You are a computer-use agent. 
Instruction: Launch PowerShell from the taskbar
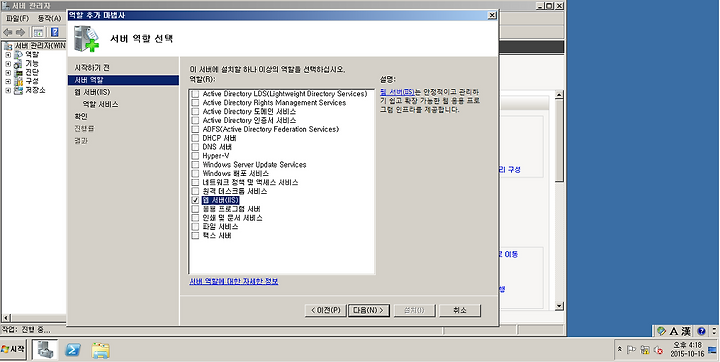(x=73, y=351)
